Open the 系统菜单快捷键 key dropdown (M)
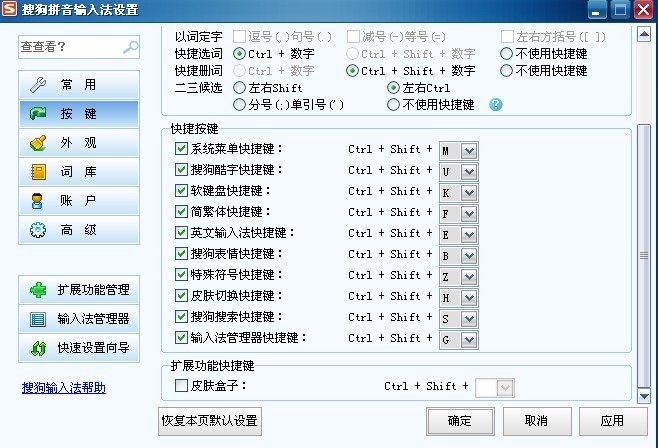This screenshot has height=448, width=658. [469, 151]
